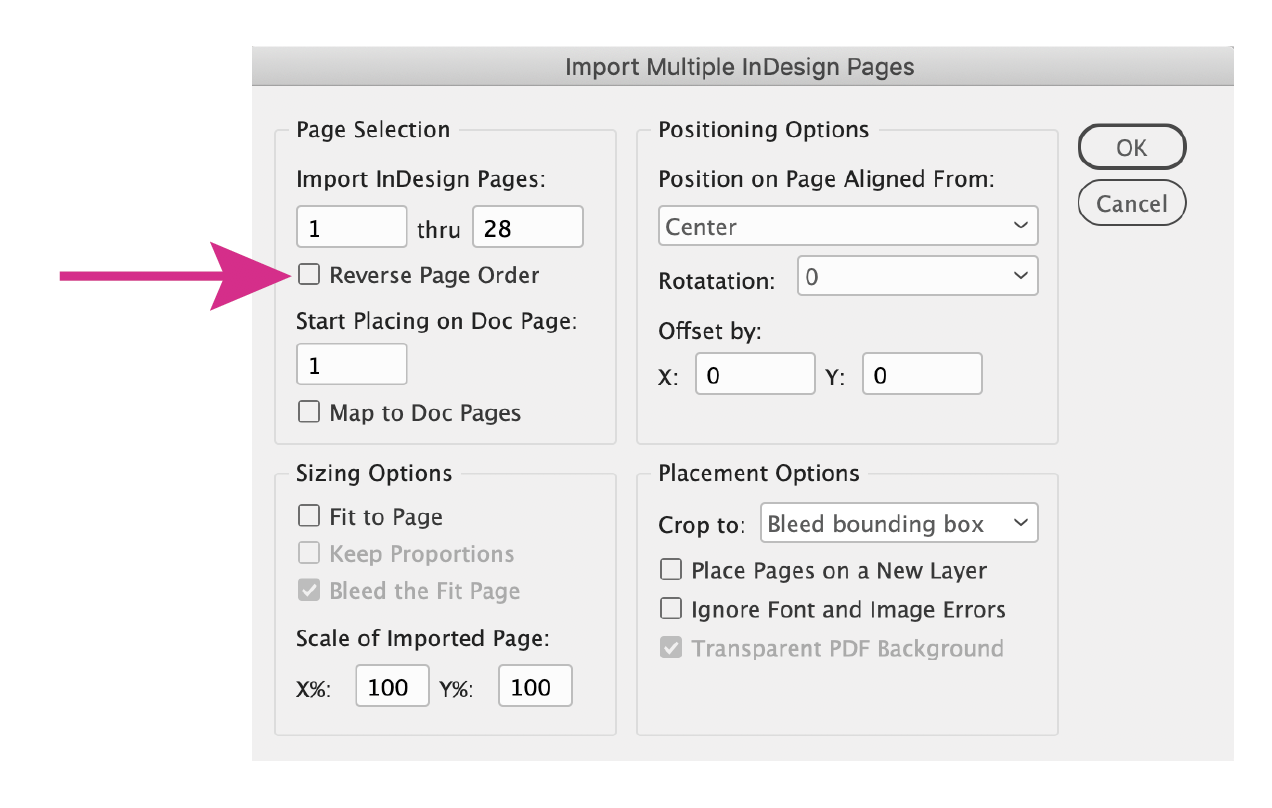Open the Rotation angle dropdown
Viewport: 1272px width, 808px height.
coord(918,276)
